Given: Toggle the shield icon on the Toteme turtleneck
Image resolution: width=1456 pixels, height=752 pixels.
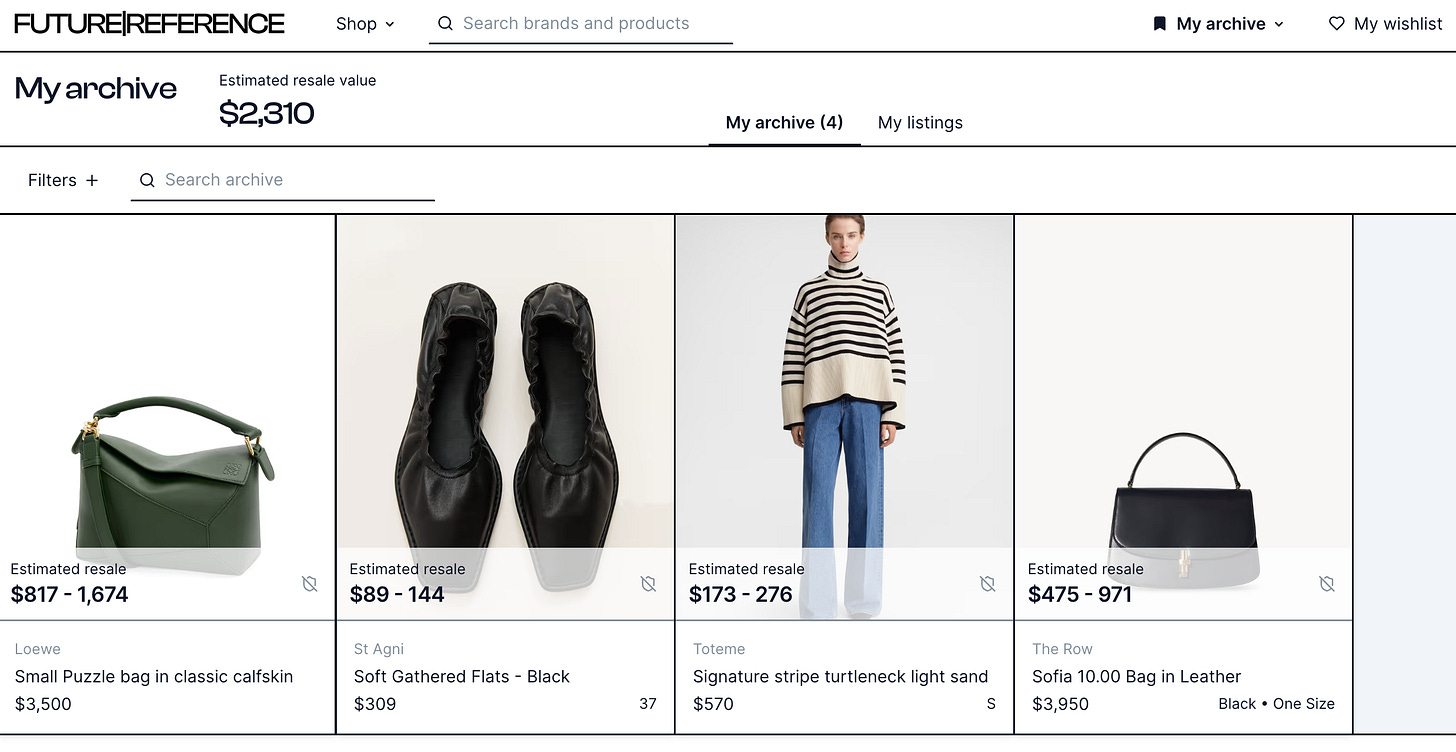Looking at the screenshot, I should 988,583.
